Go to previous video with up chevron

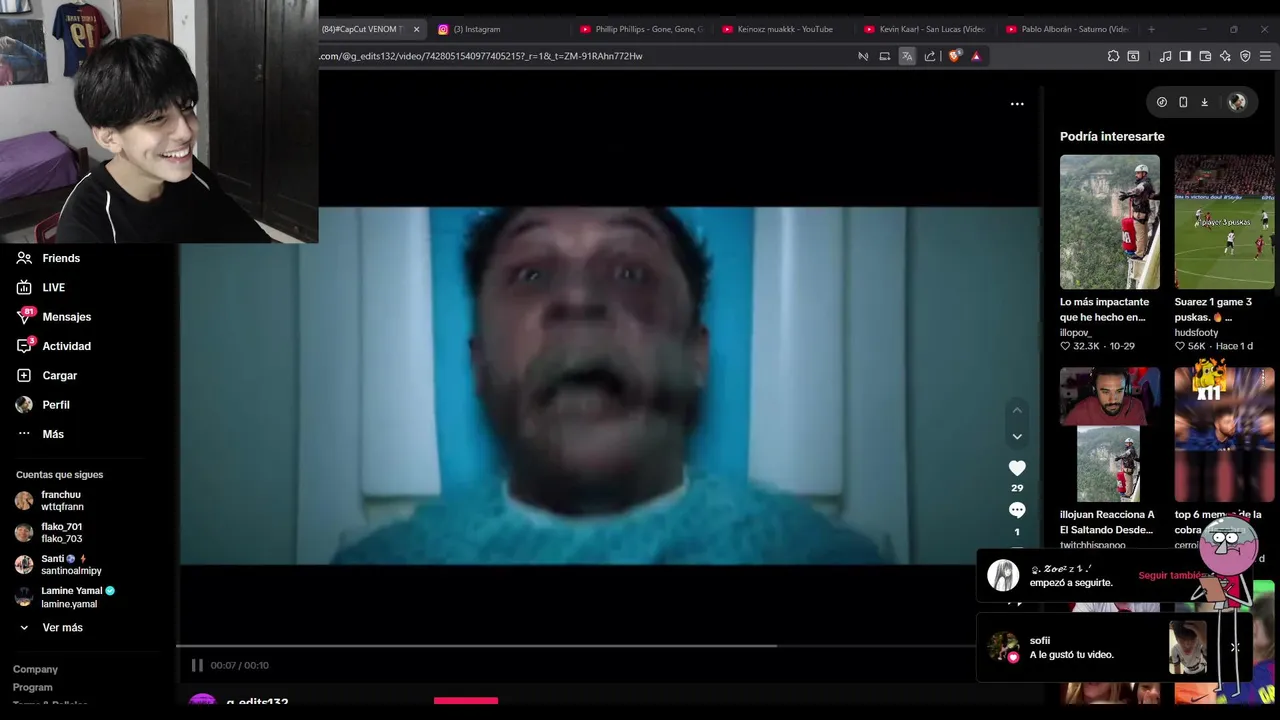click(1017, 410)
